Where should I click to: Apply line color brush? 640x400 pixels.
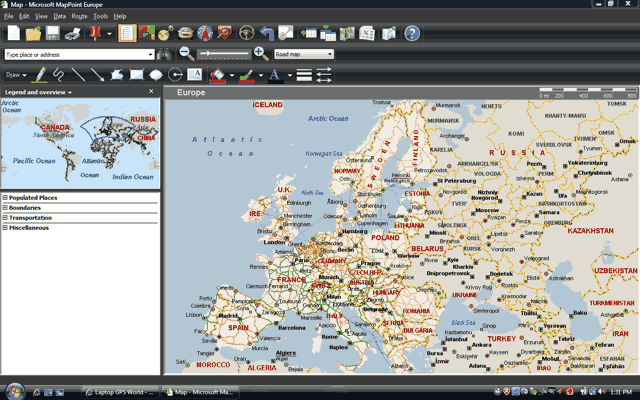pos(247,76)
